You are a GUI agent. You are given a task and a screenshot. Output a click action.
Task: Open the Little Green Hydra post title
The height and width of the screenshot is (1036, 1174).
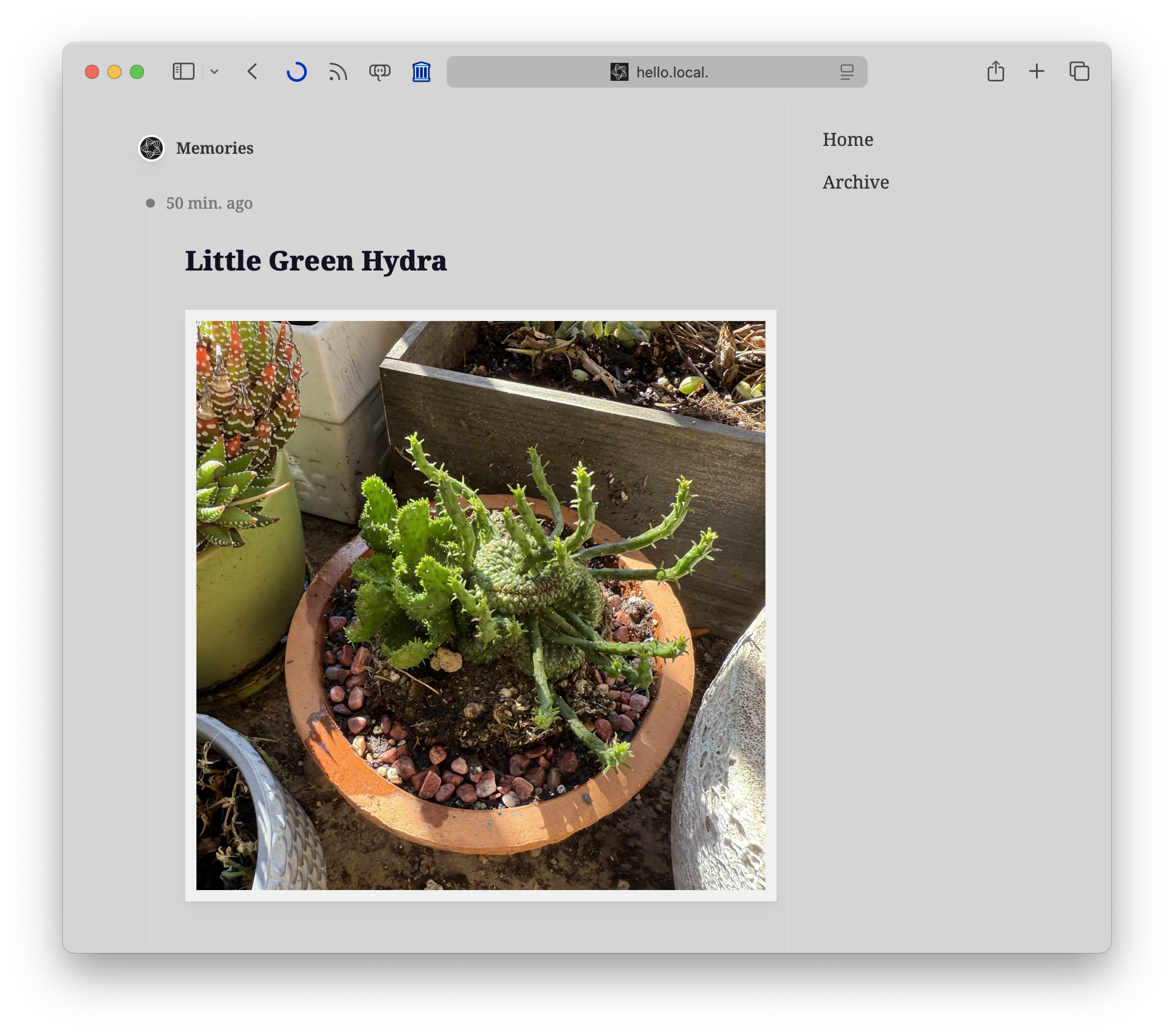point(315,261)
